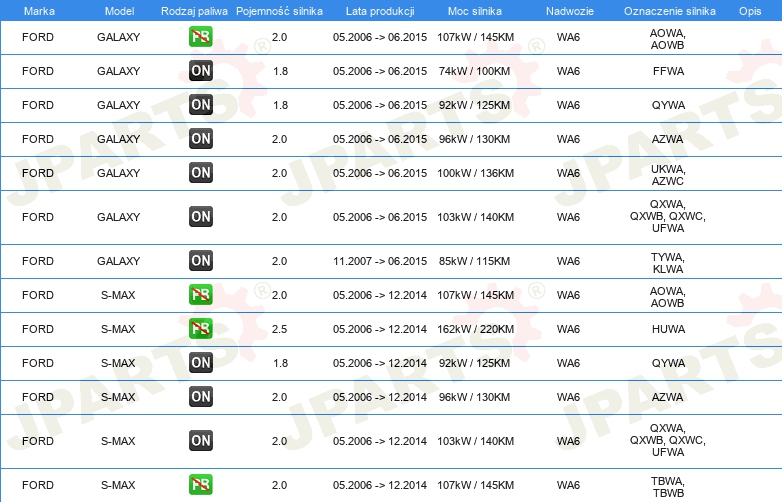Click 92kW / 125KM in the GALAXY row
The height and width of the screenshot is (502, 782).
pyautogui.click(x=474, y=105)
